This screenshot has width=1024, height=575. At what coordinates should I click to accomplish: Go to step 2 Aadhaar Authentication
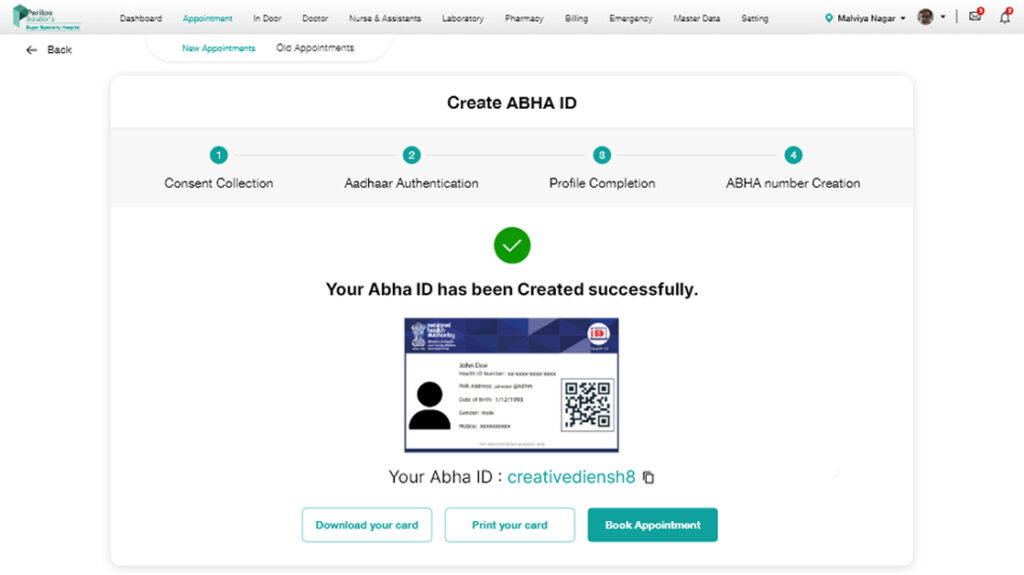(x=411, y=155)
